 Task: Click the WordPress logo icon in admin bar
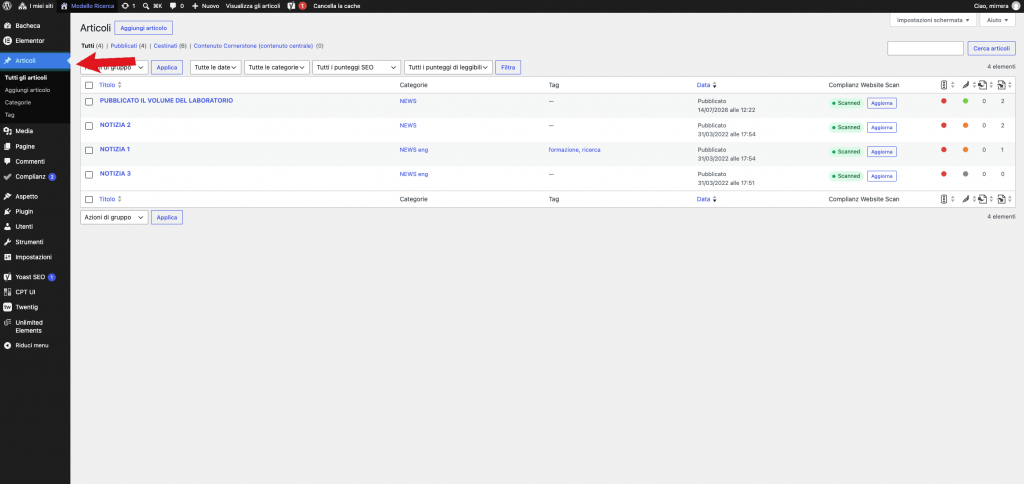tap(7, 5)
